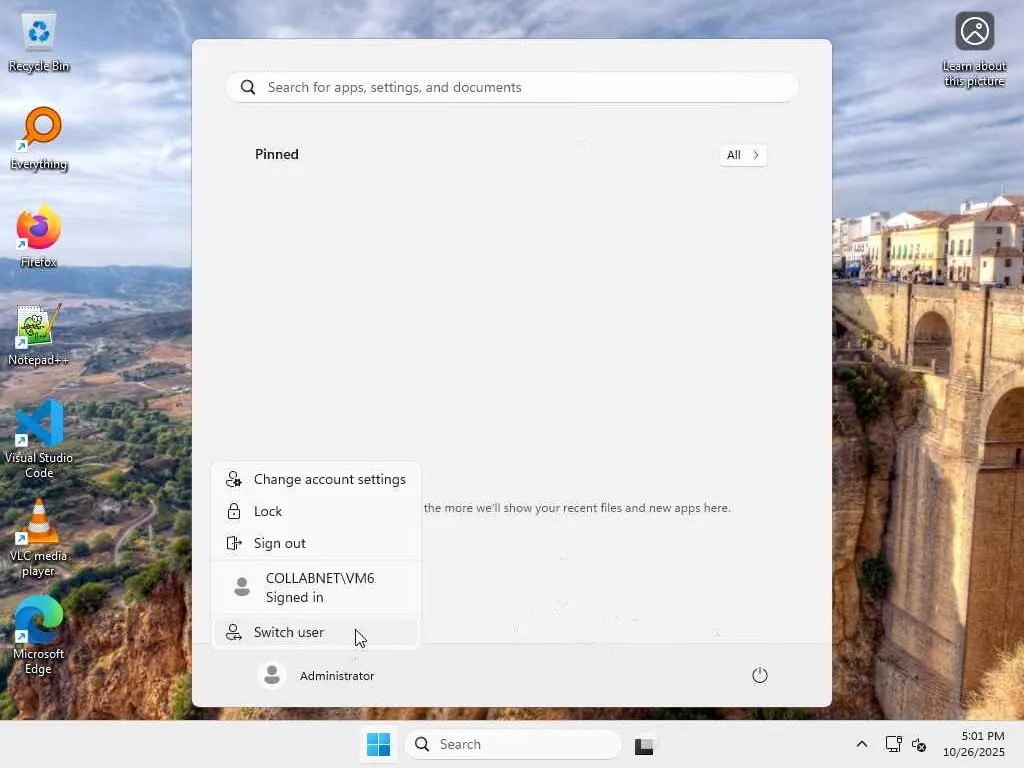Click the Administrator account name
1024x768 pixels.
pos(337,676)
